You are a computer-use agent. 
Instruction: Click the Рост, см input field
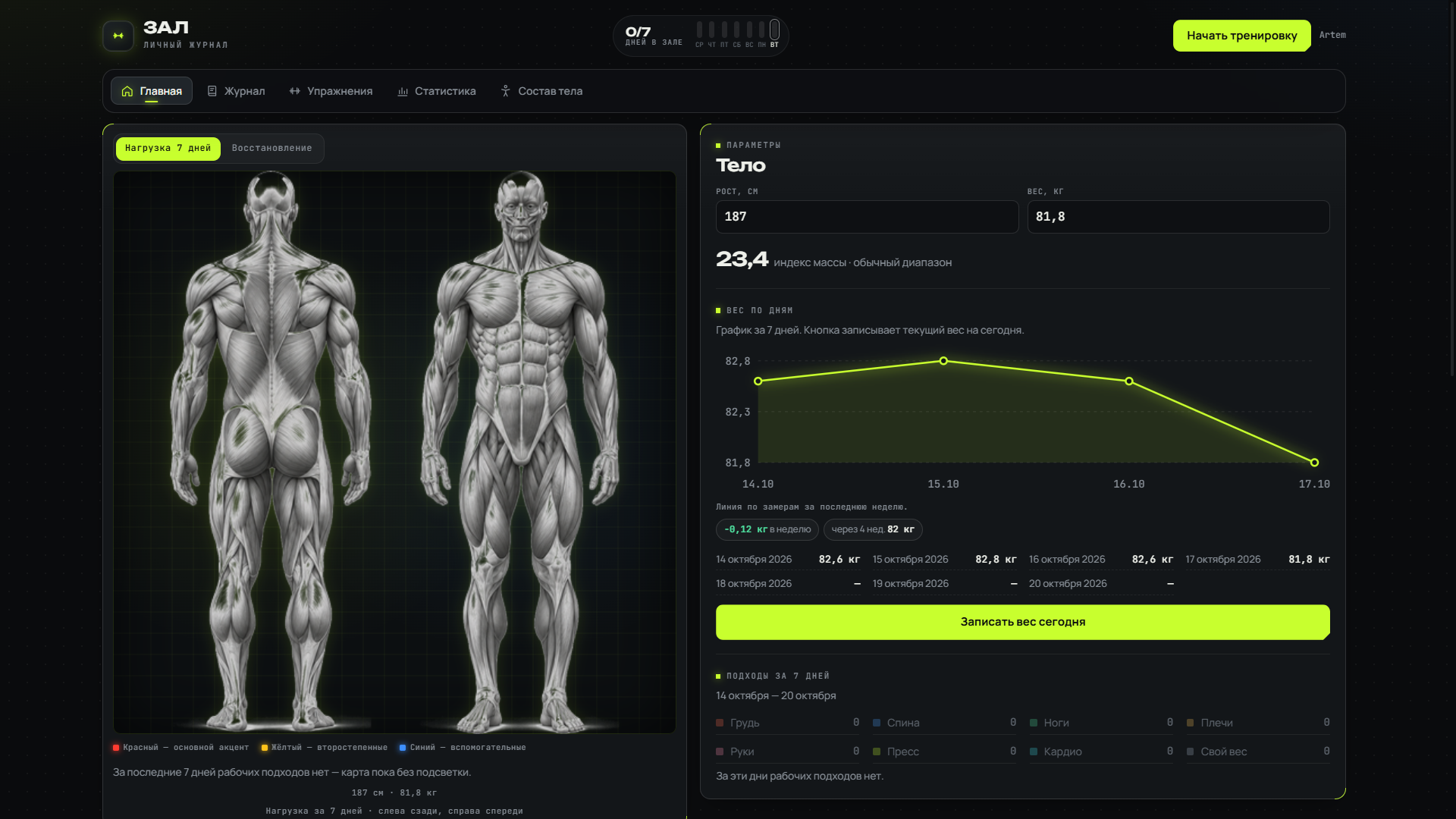click(868, 217)
